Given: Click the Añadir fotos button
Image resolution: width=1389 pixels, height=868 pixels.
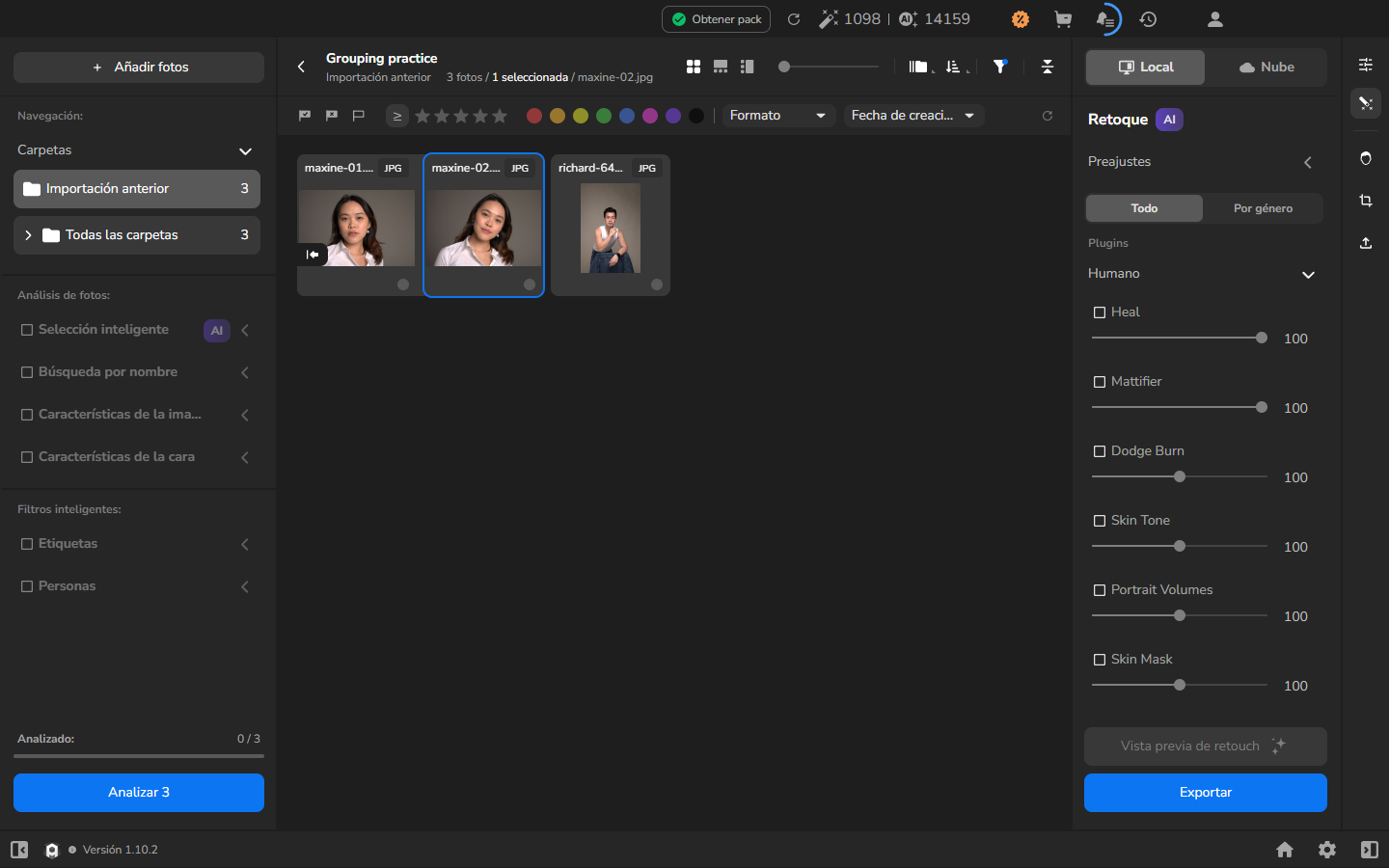Looking at the screenshot, I should pos(139,68).
